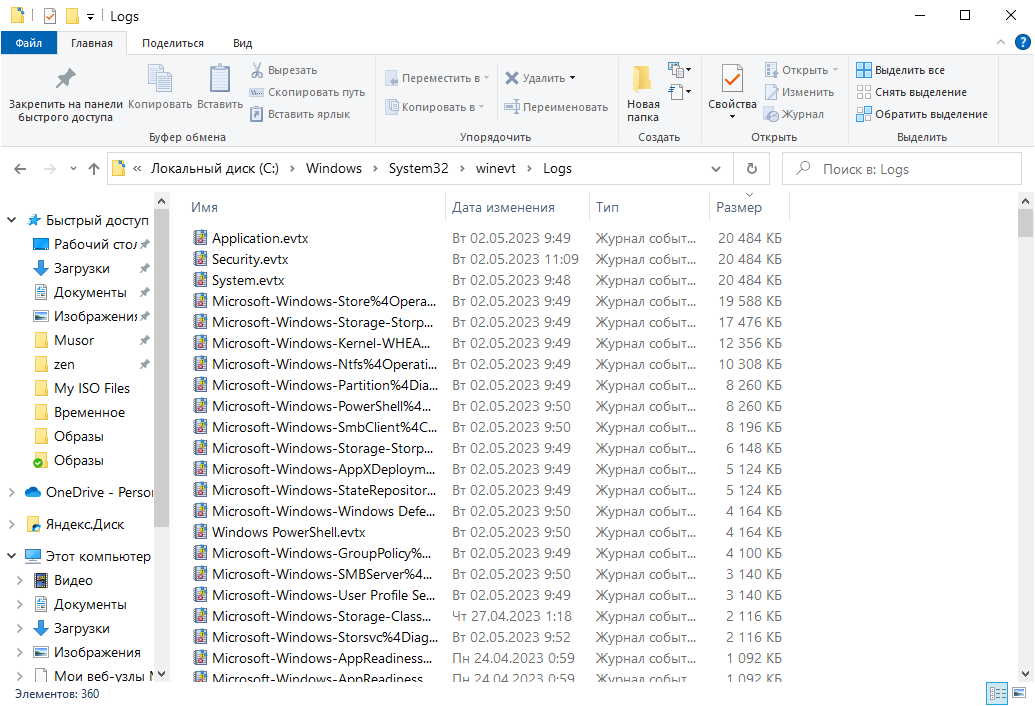This screenshot has height=706, width=1035.
Task: Switch to Поделиться ribbon tab
Action: coord(173,43)
